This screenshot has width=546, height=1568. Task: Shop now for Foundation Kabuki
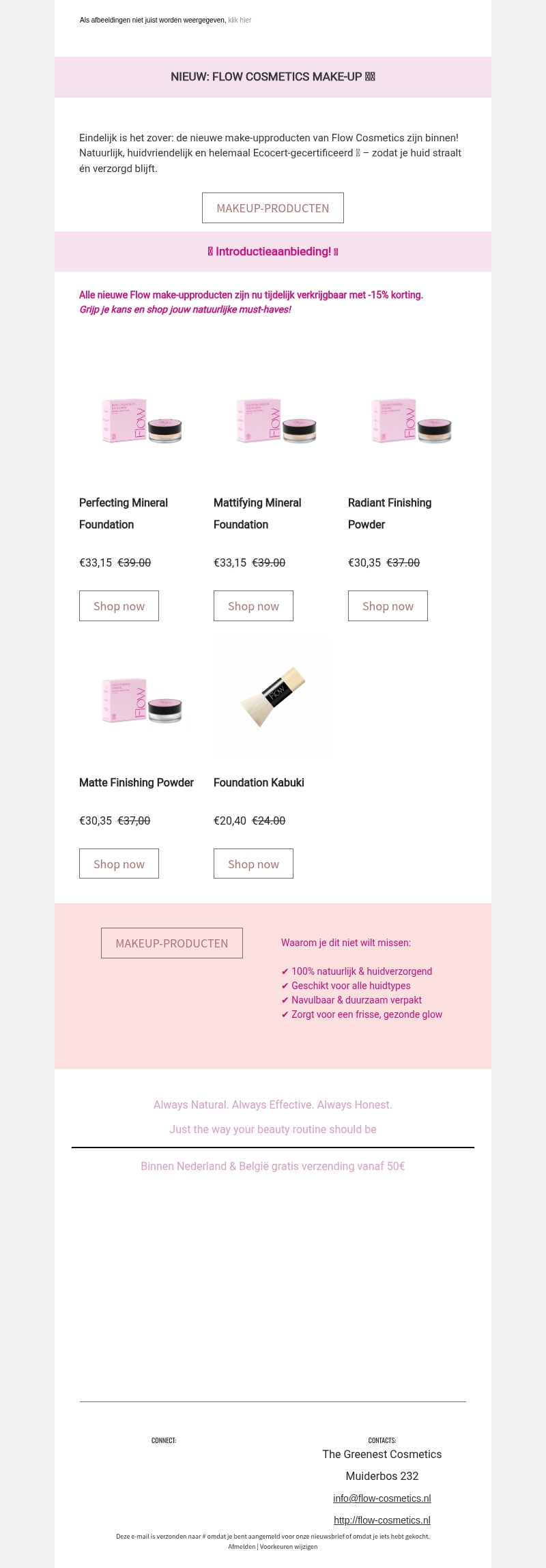click(253, 864)
